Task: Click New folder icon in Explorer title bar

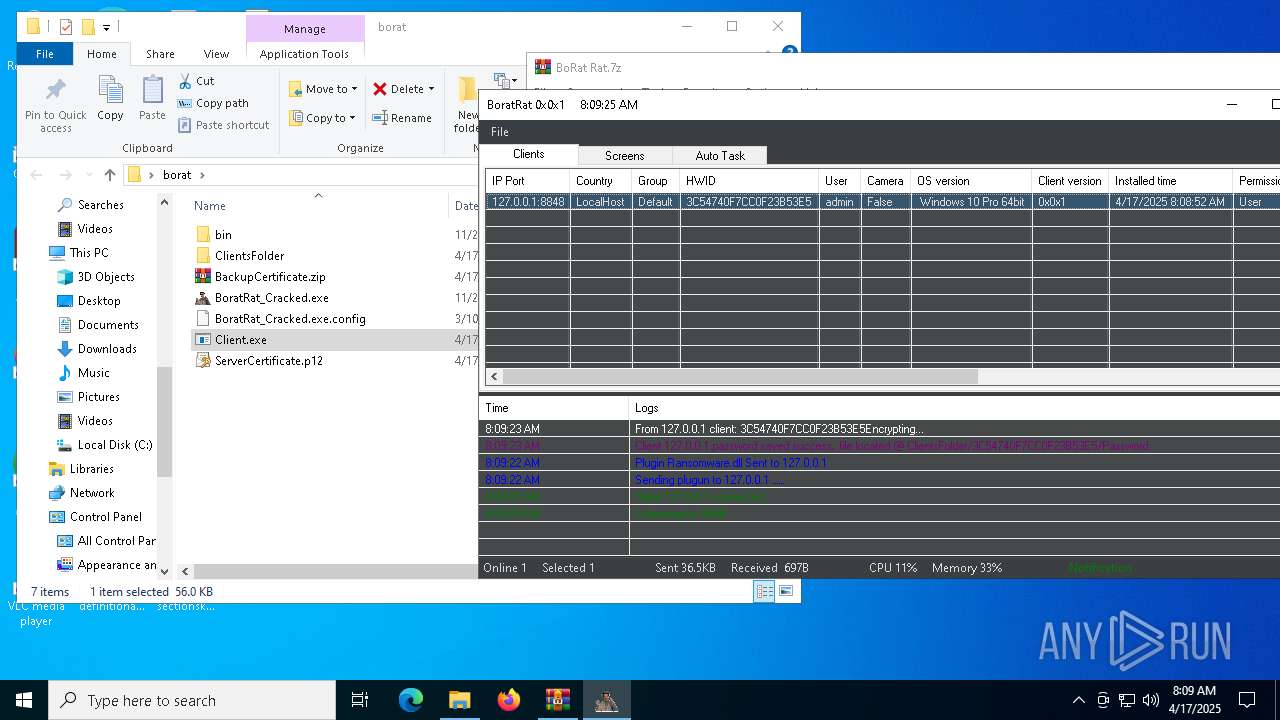Action: (x=88, y=27)
